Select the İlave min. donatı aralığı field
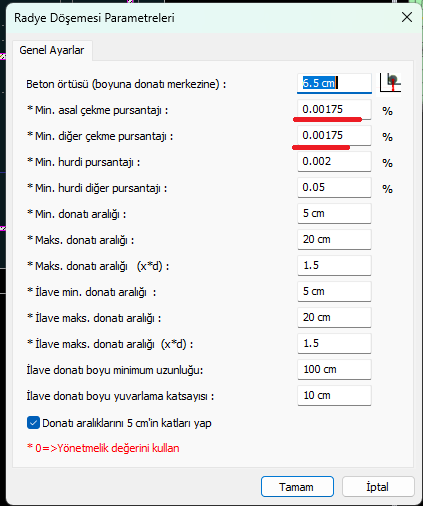 (x=334, y=291)
